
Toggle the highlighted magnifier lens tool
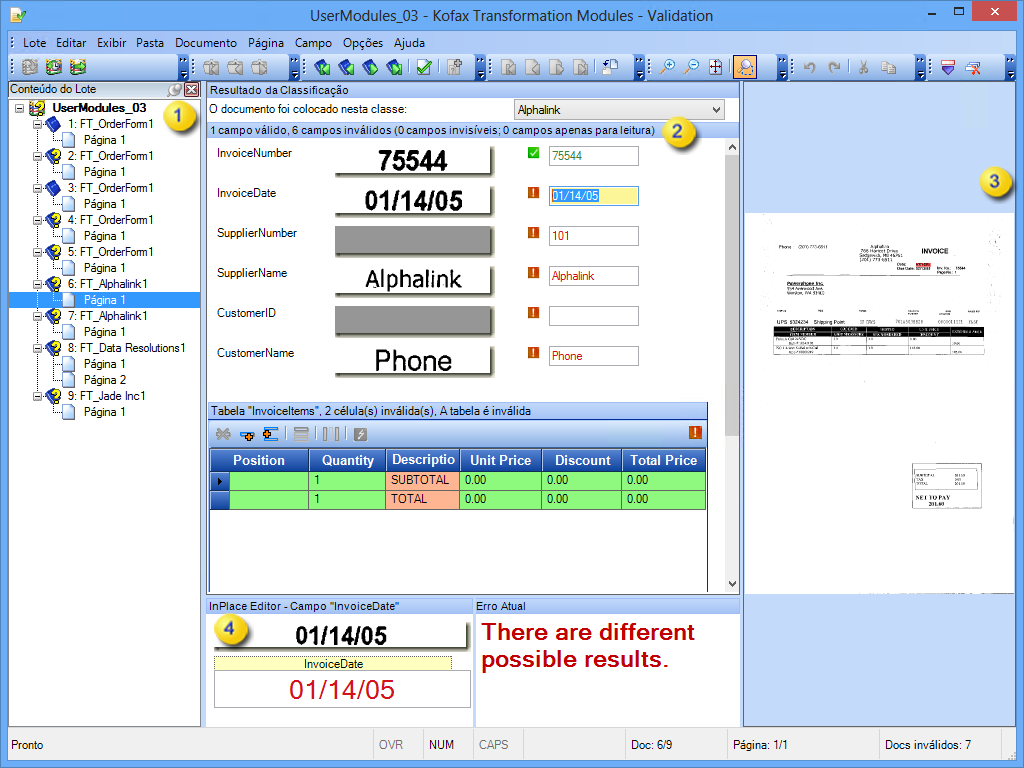click(x=744, y=67)
